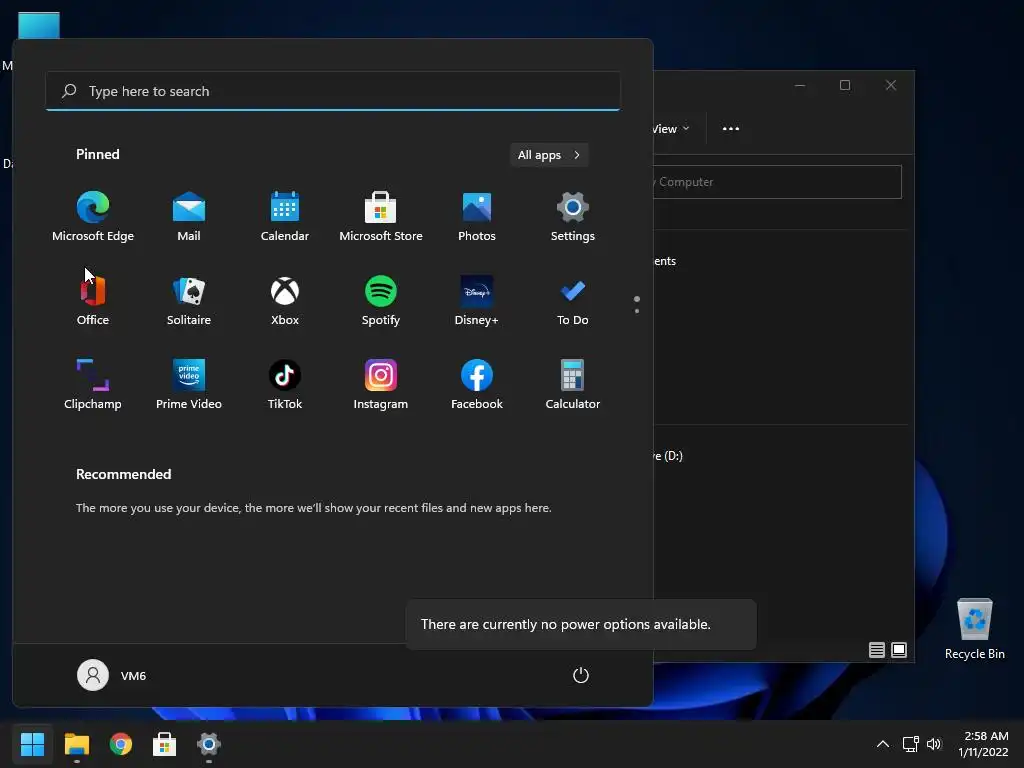Launch Google Chrome from the taskbar
The width and height of the screenshot is (1024, 768).
click(121, 744)
